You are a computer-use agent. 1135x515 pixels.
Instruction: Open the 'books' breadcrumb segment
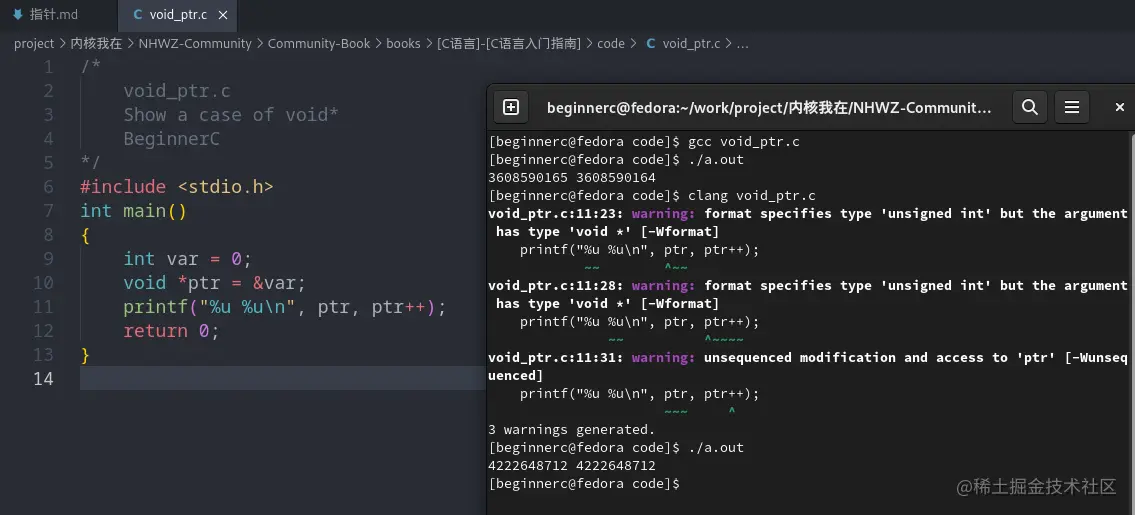tap(403, 43)
